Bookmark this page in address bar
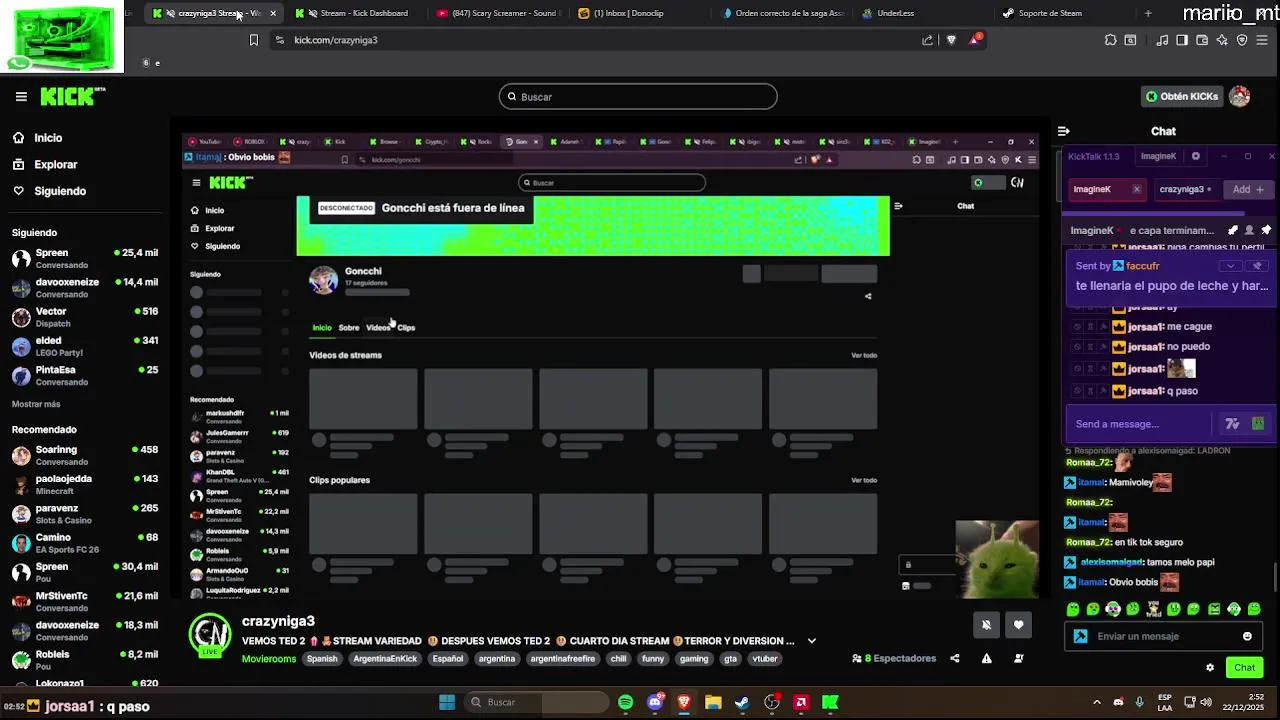 pos(254,40)
